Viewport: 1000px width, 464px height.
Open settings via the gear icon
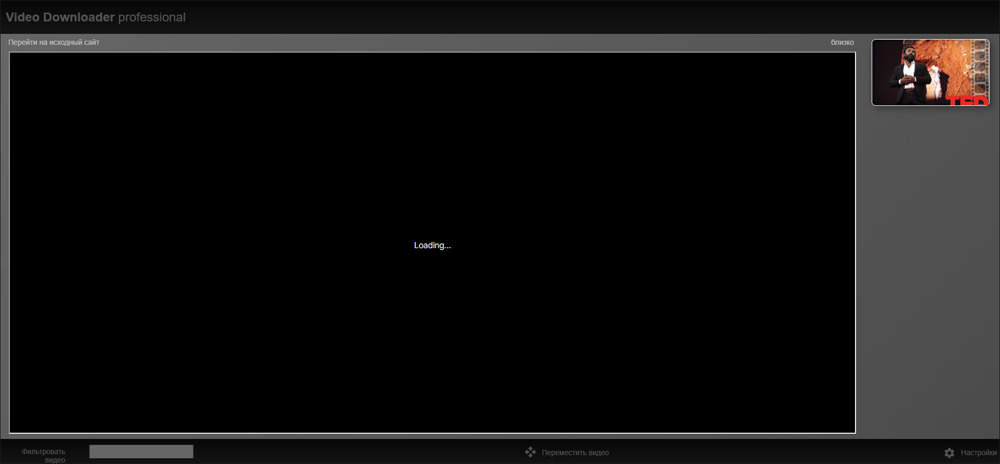(949, 453)
